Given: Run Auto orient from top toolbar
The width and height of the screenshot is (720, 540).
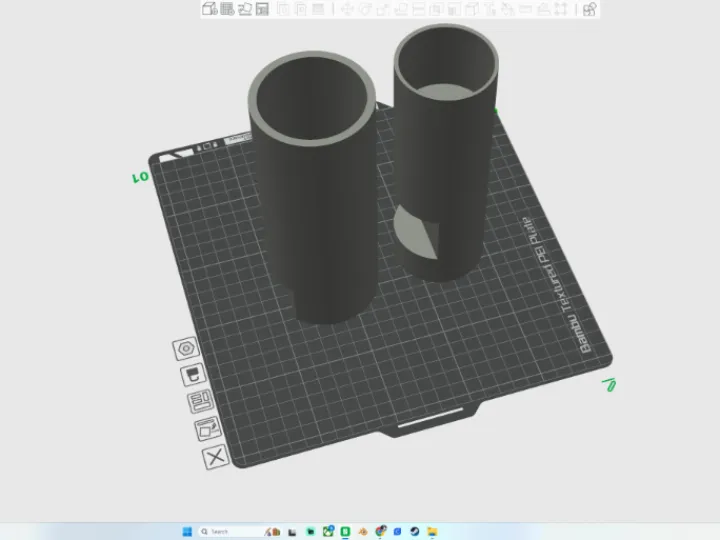Looking at the screenshot, I should point(245,9).
